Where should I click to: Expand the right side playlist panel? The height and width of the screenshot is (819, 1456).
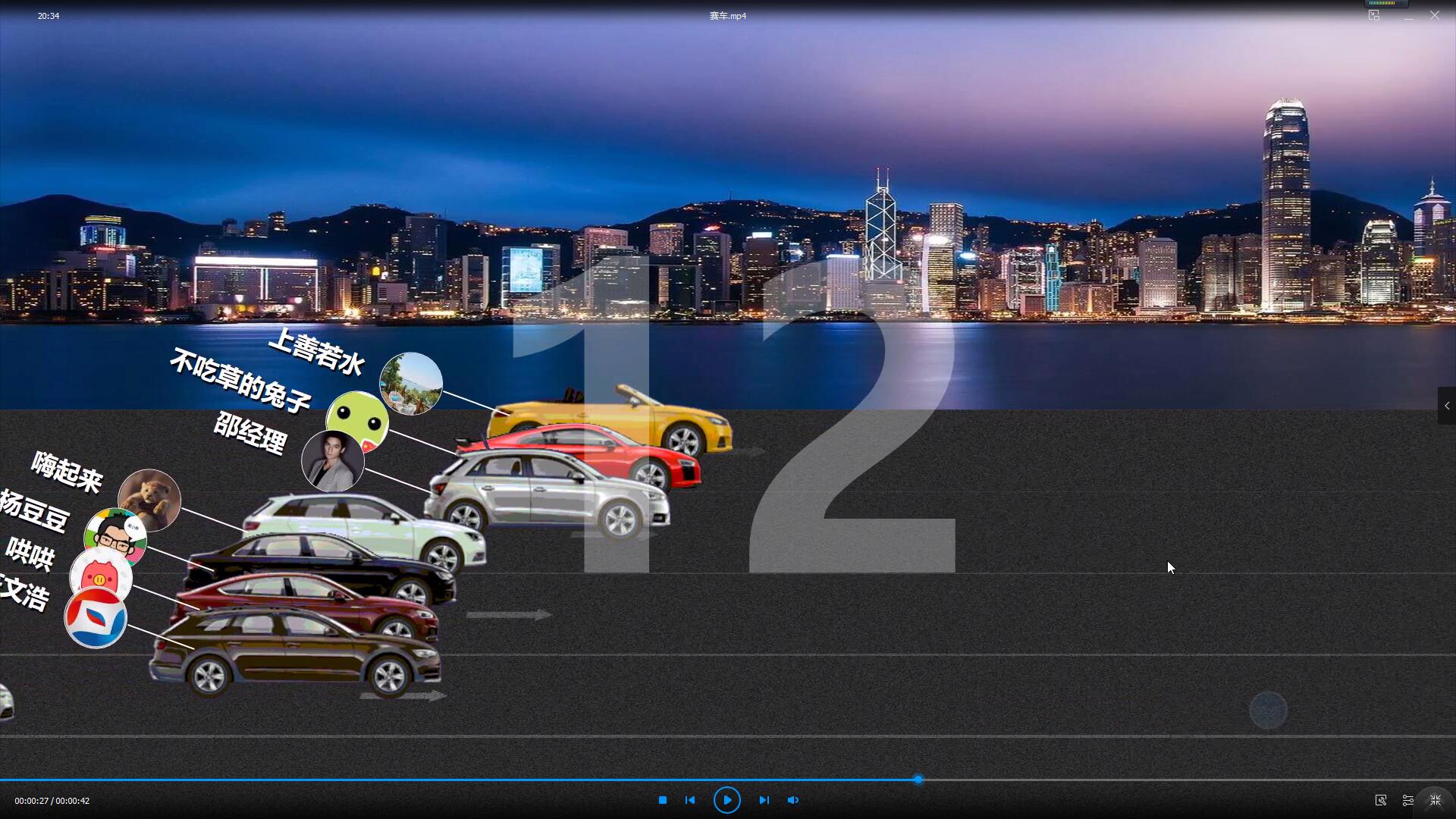(x=1447, y=406)
